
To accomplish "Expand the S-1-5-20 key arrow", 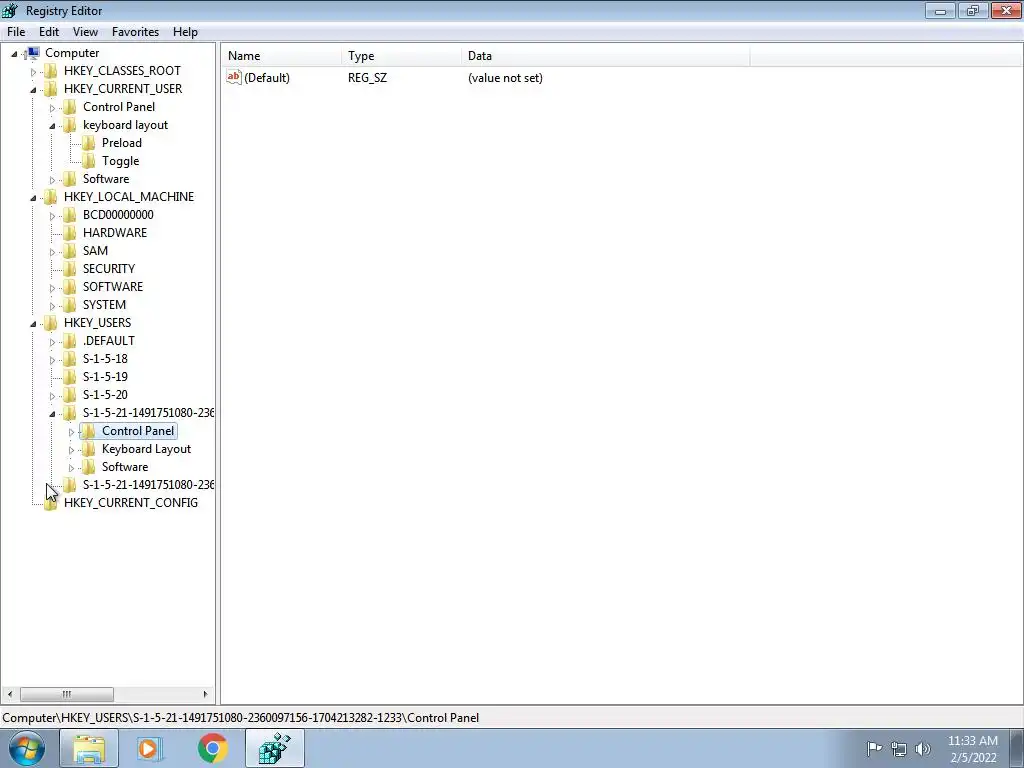I will pos(52,395).
